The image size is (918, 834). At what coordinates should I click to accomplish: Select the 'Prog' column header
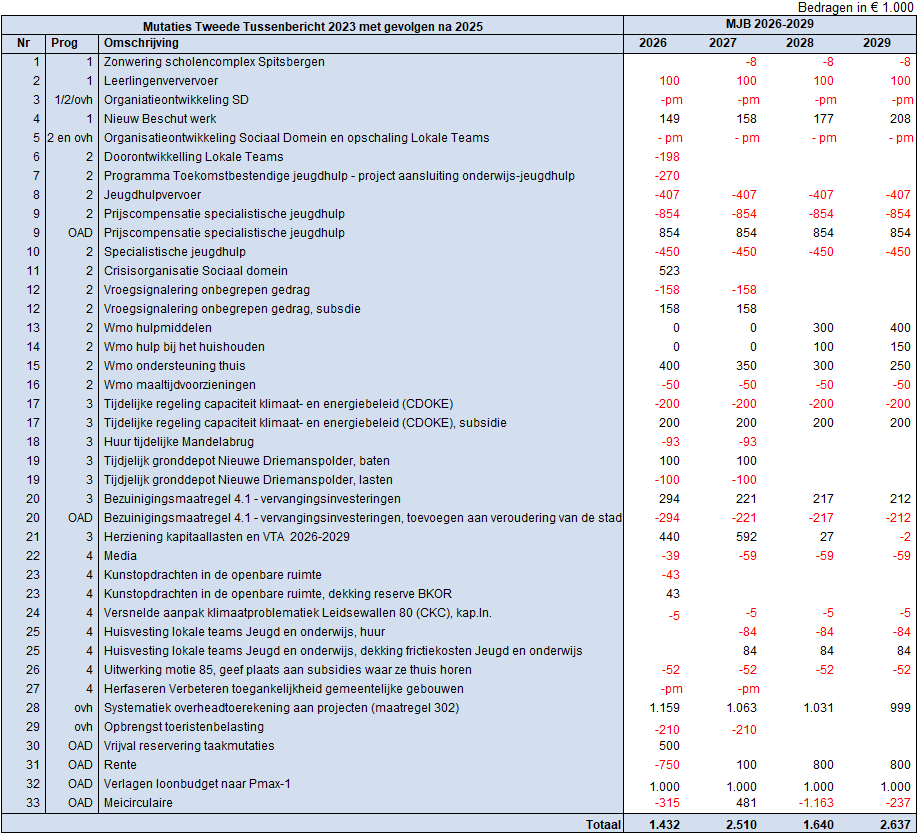pos(64,43)
